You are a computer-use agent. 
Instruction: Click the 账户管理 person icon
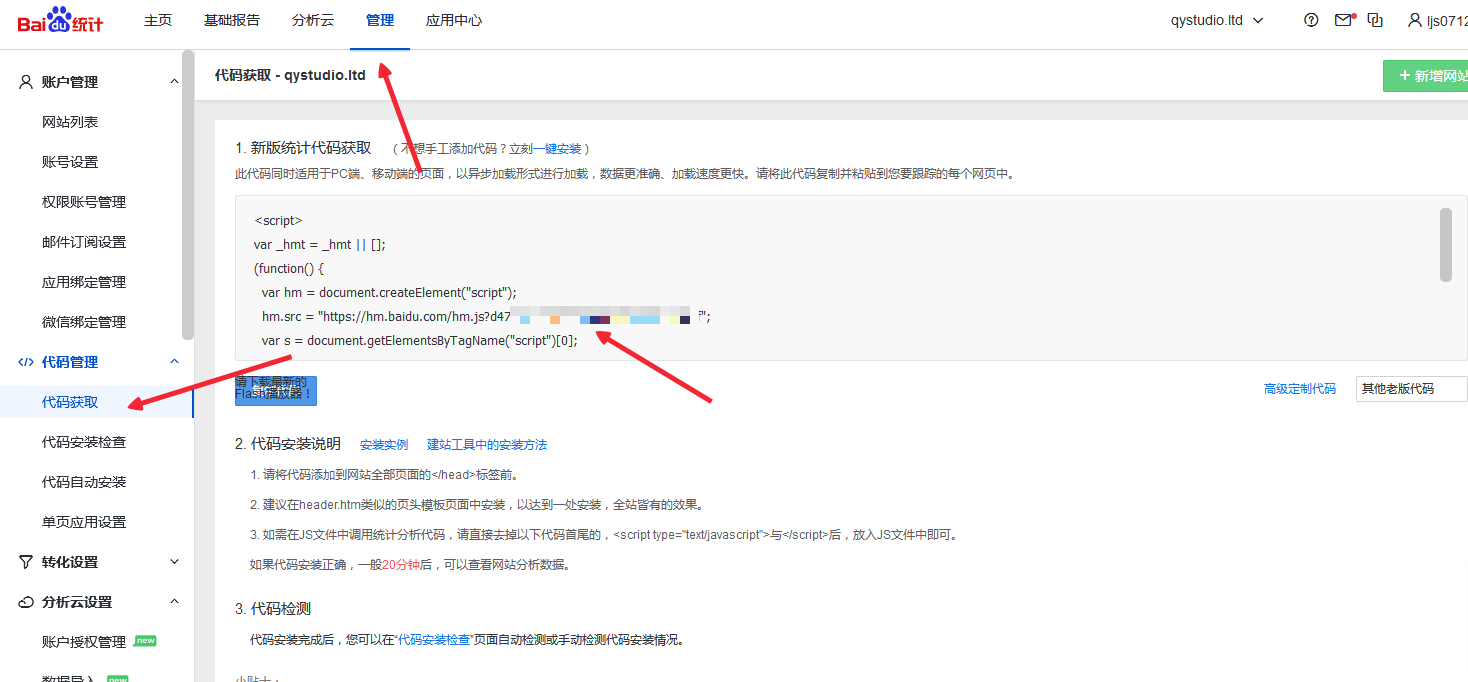tap(27, 82)
